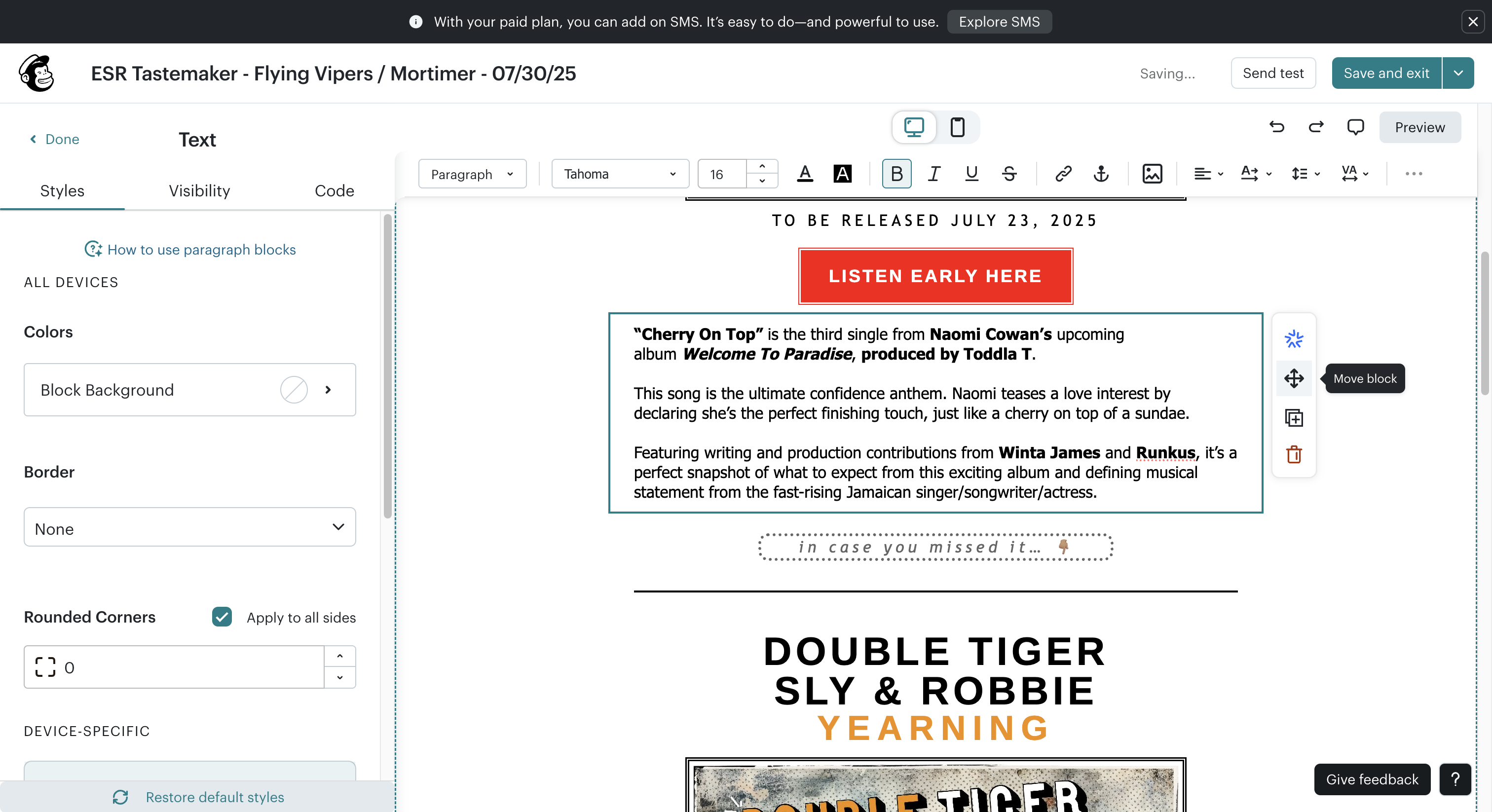Screen dimensions: 1492x812
Task: Choose the text color tool
Action: point(805,174)
